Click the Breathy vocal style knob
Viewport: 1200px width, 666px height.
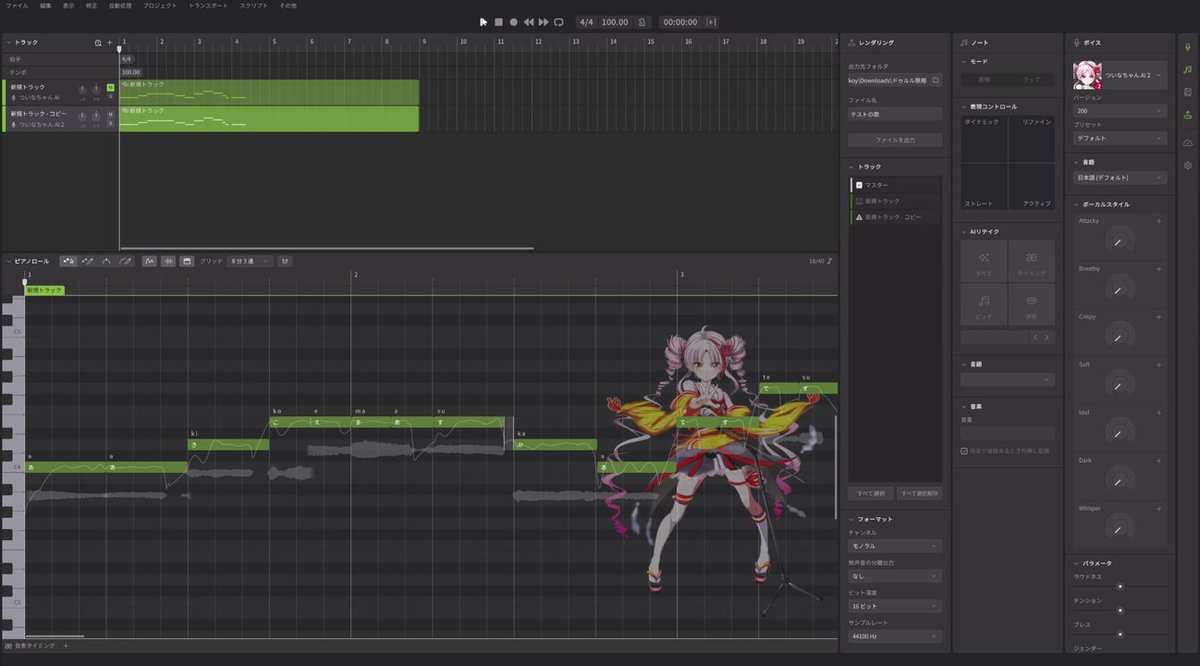(1120, 287)
